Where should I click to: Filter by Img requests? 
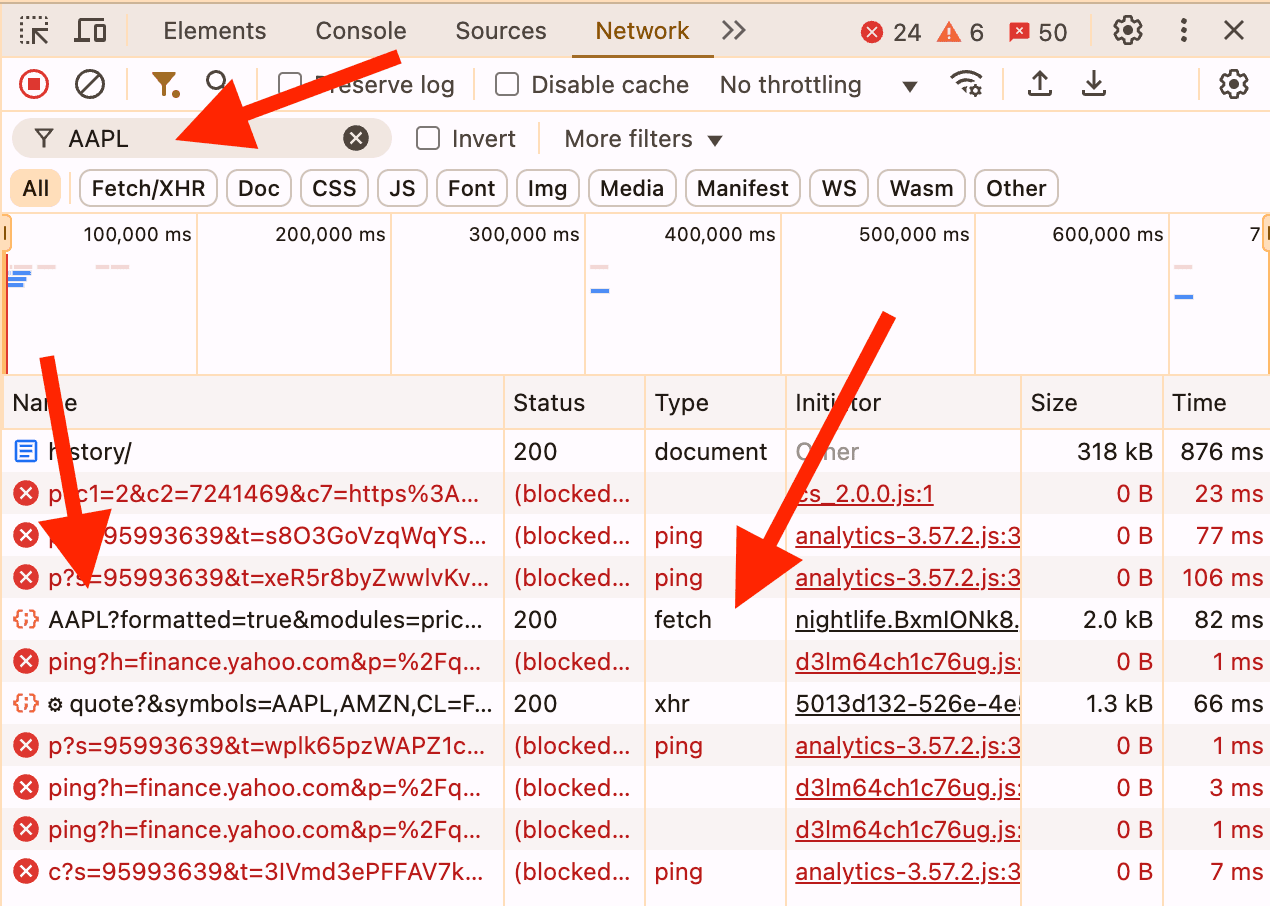pos(547,189)
